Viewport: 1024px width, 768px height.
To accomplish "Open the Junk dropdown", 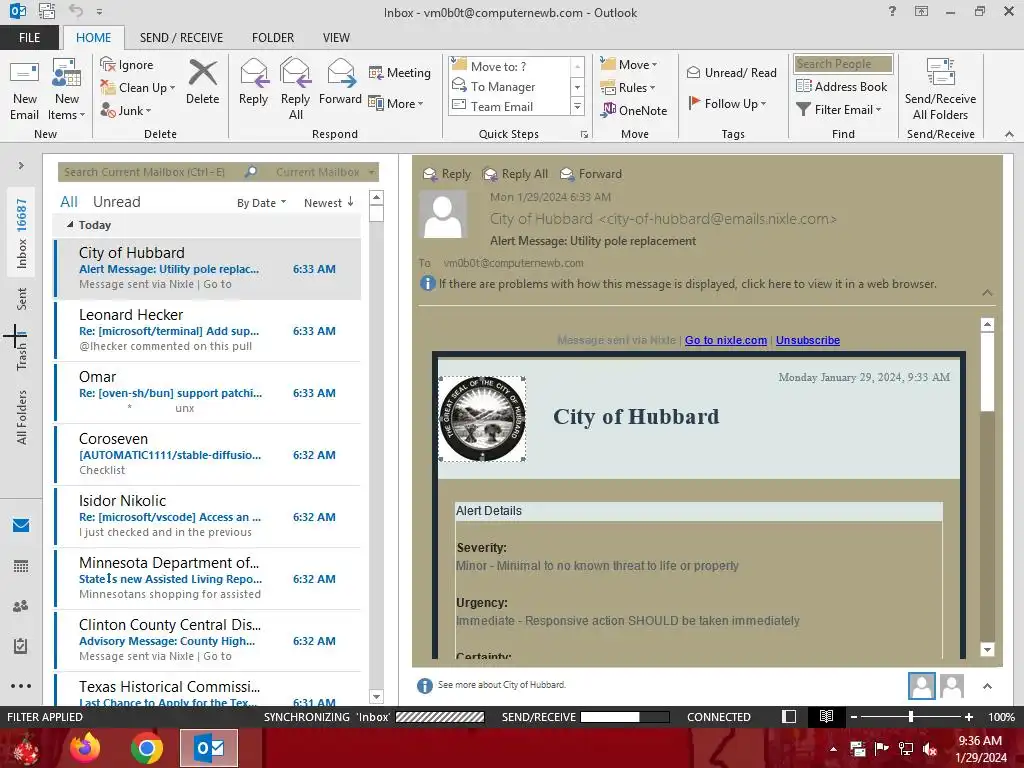I will [x=126, y=110].
